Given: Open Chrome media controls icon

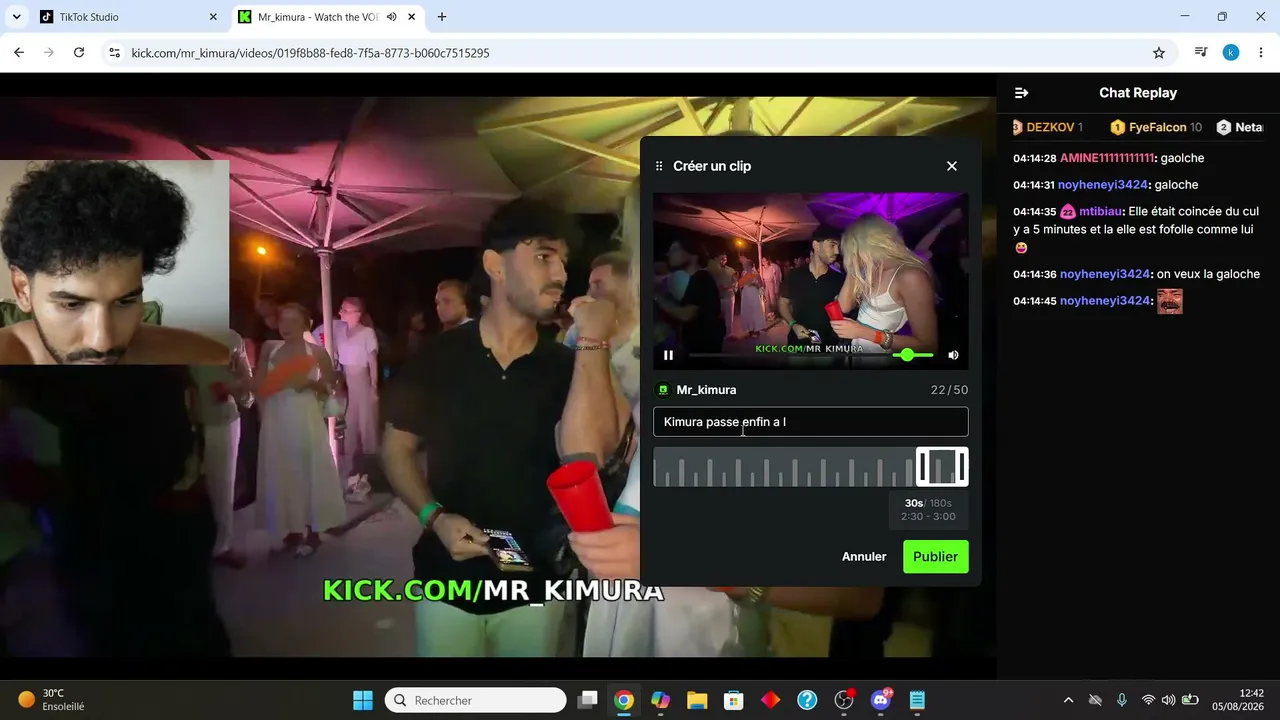Looking at the screenshot, I should 1201,53.
